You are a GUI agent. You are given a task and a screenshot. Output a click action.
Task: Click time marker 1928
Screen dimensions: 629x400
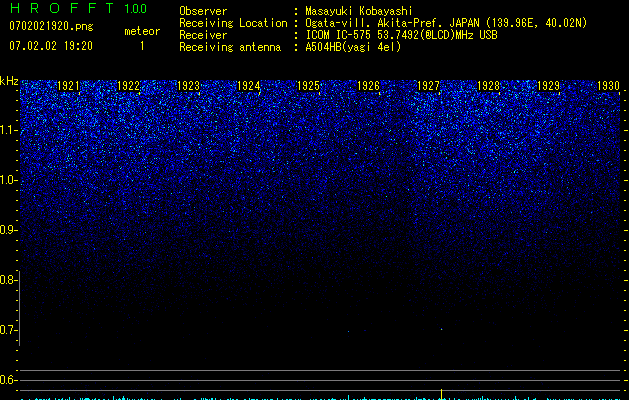pyautogui.click(x=489, y=86)
